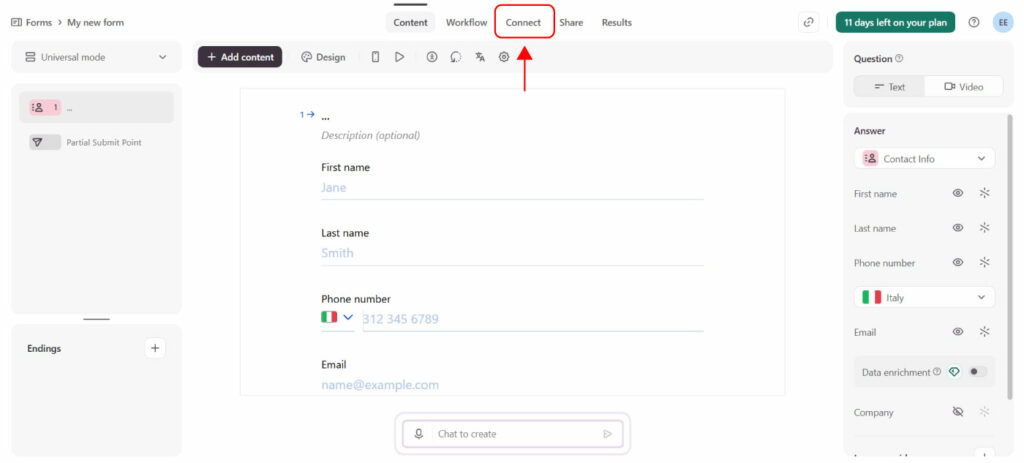Click the Phone number input field
The width and height of the screenshot is (1024, 463).
coord(533,319)
